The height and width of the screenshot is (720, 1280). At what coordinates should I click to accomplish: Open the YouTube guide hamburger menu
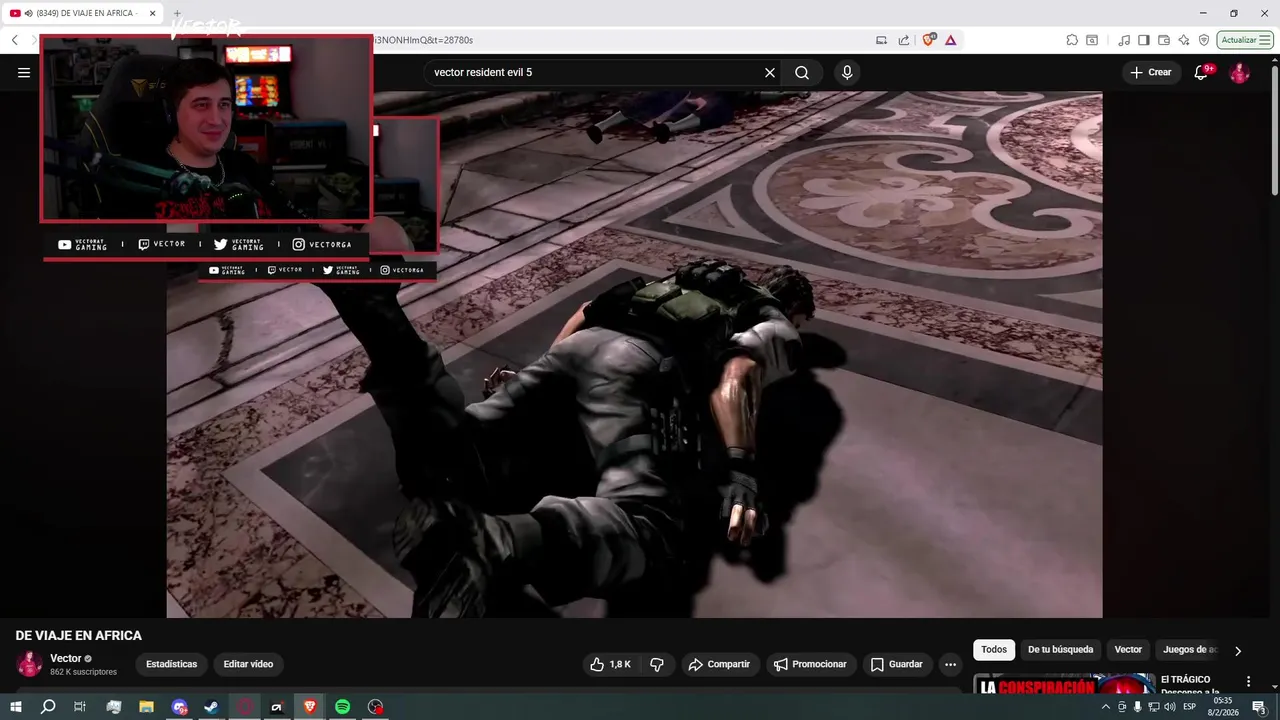point(24,72)
